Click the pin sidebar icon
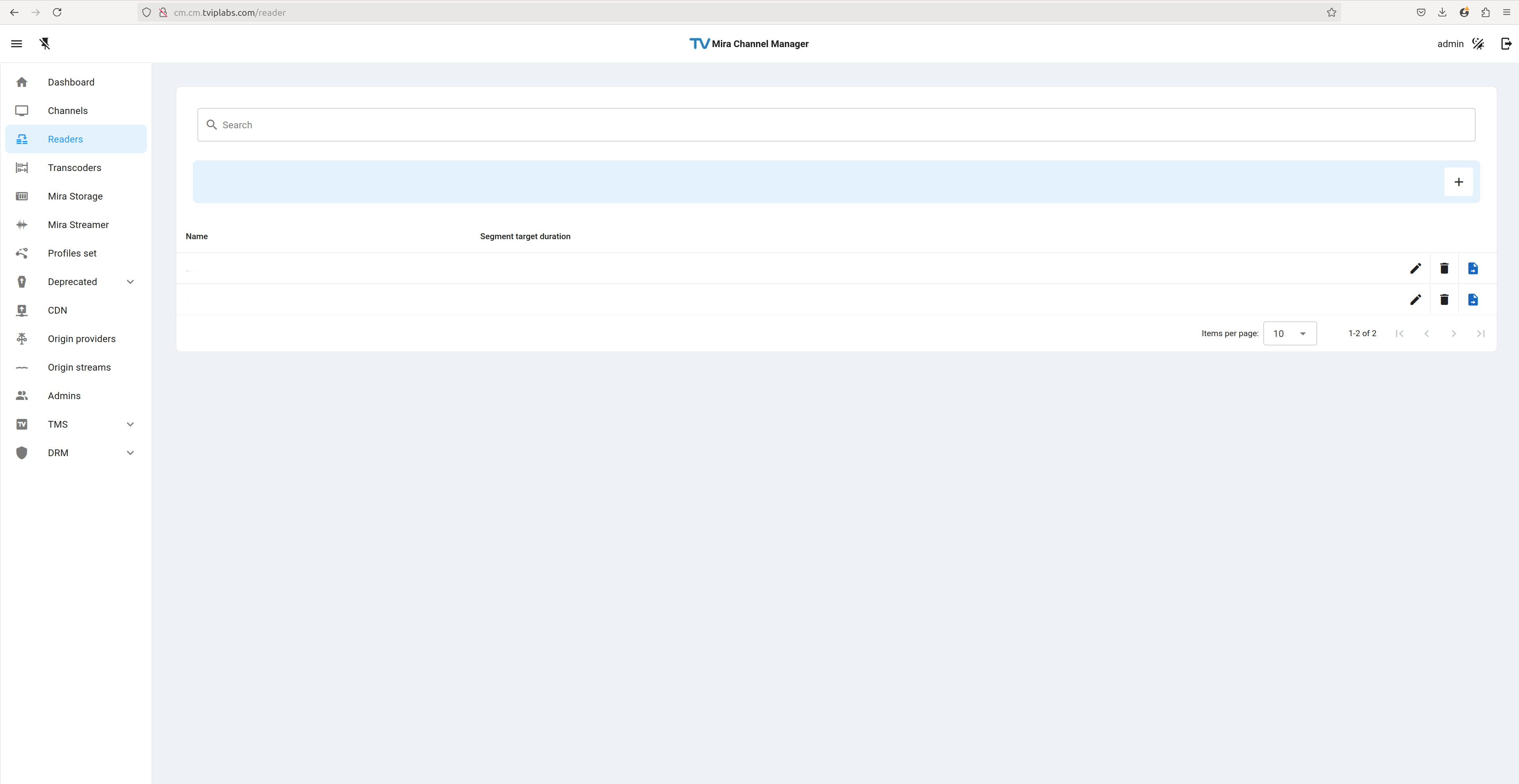The image size is (1519, 784). click(x=45, y=44)
